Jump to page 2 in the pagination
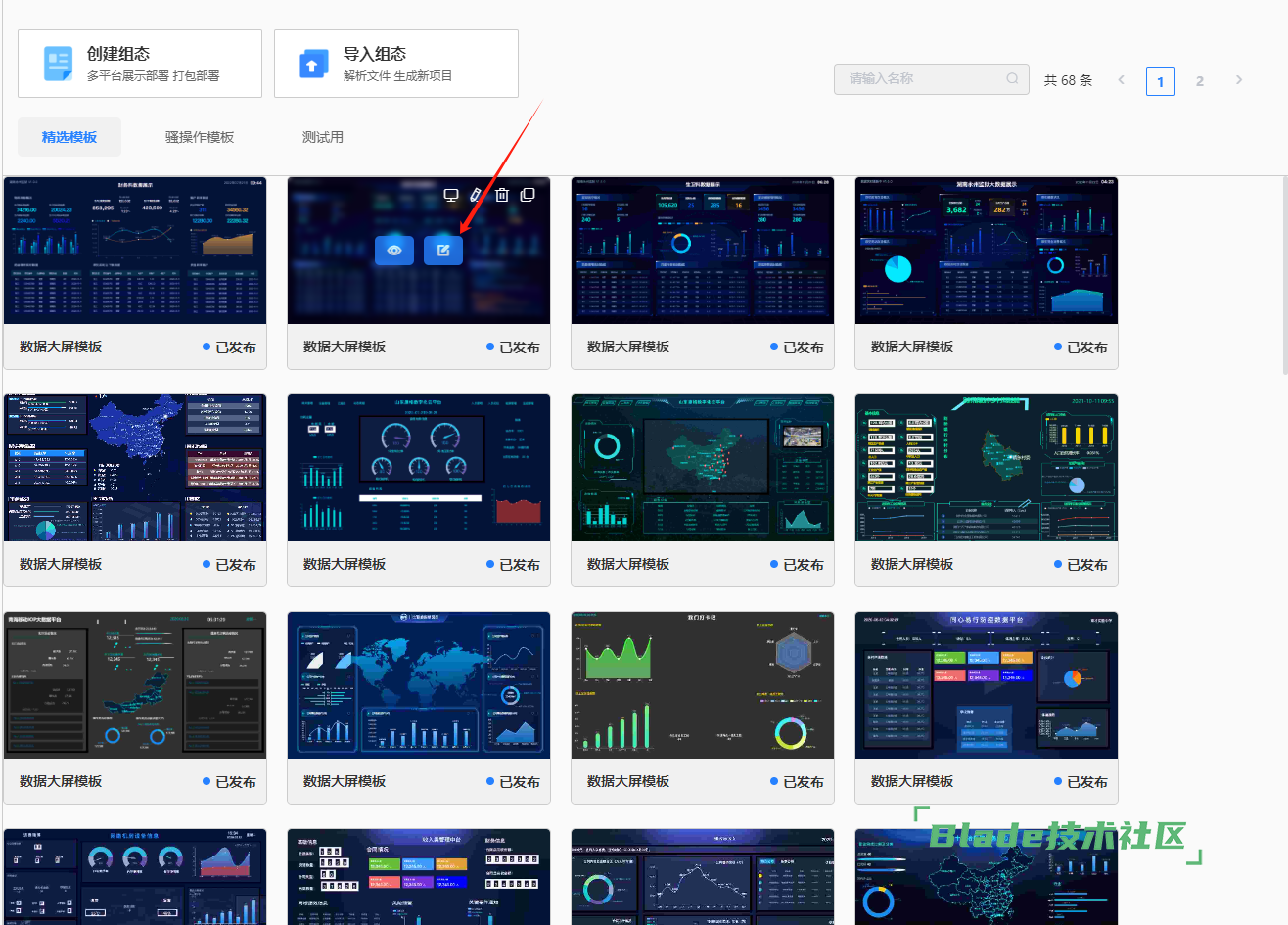Viewport: 1288px width, 925px height. [x=1200, y=81]
